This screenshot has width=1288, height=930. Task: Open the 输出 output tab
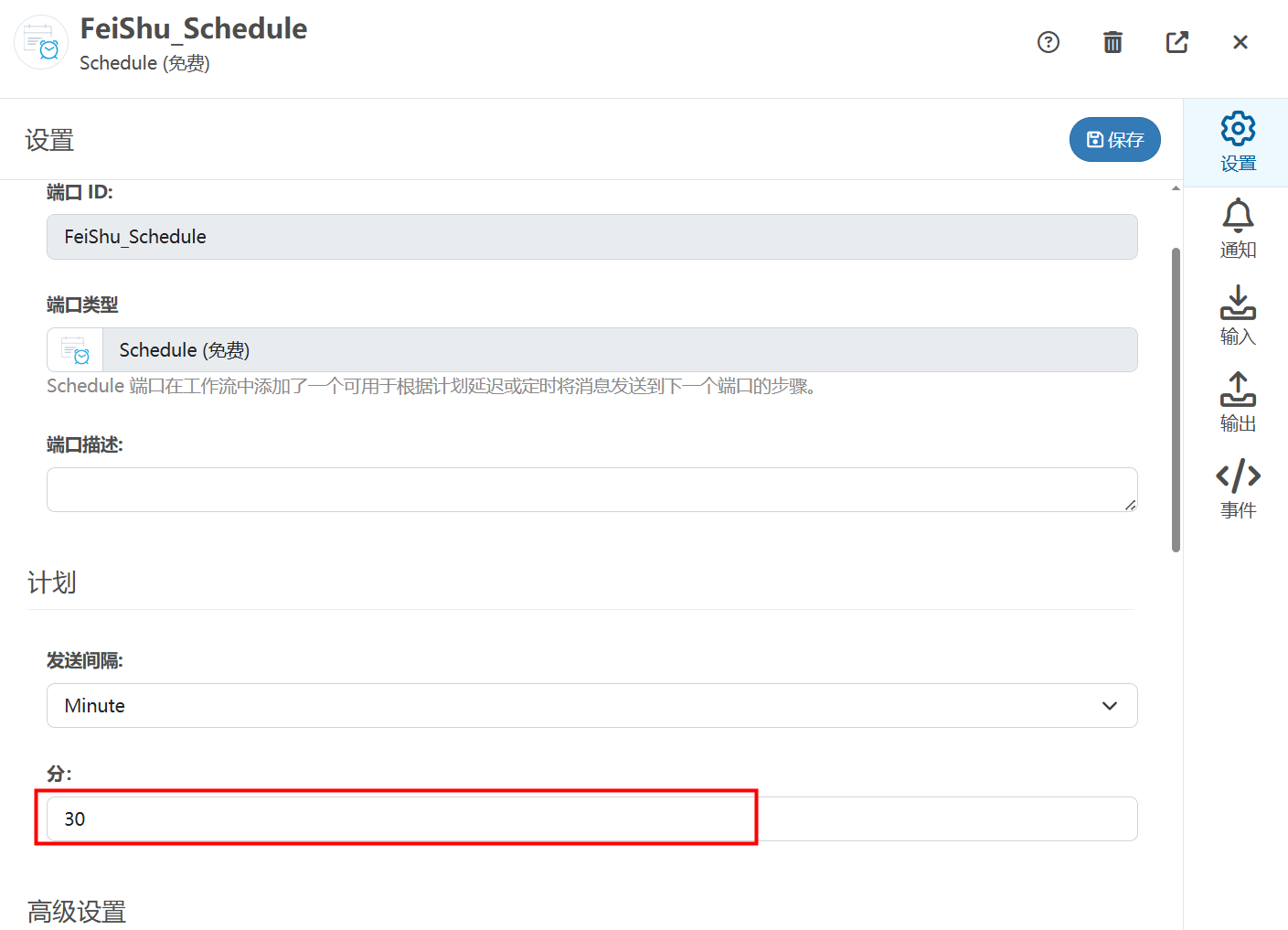pos(1237,402)
